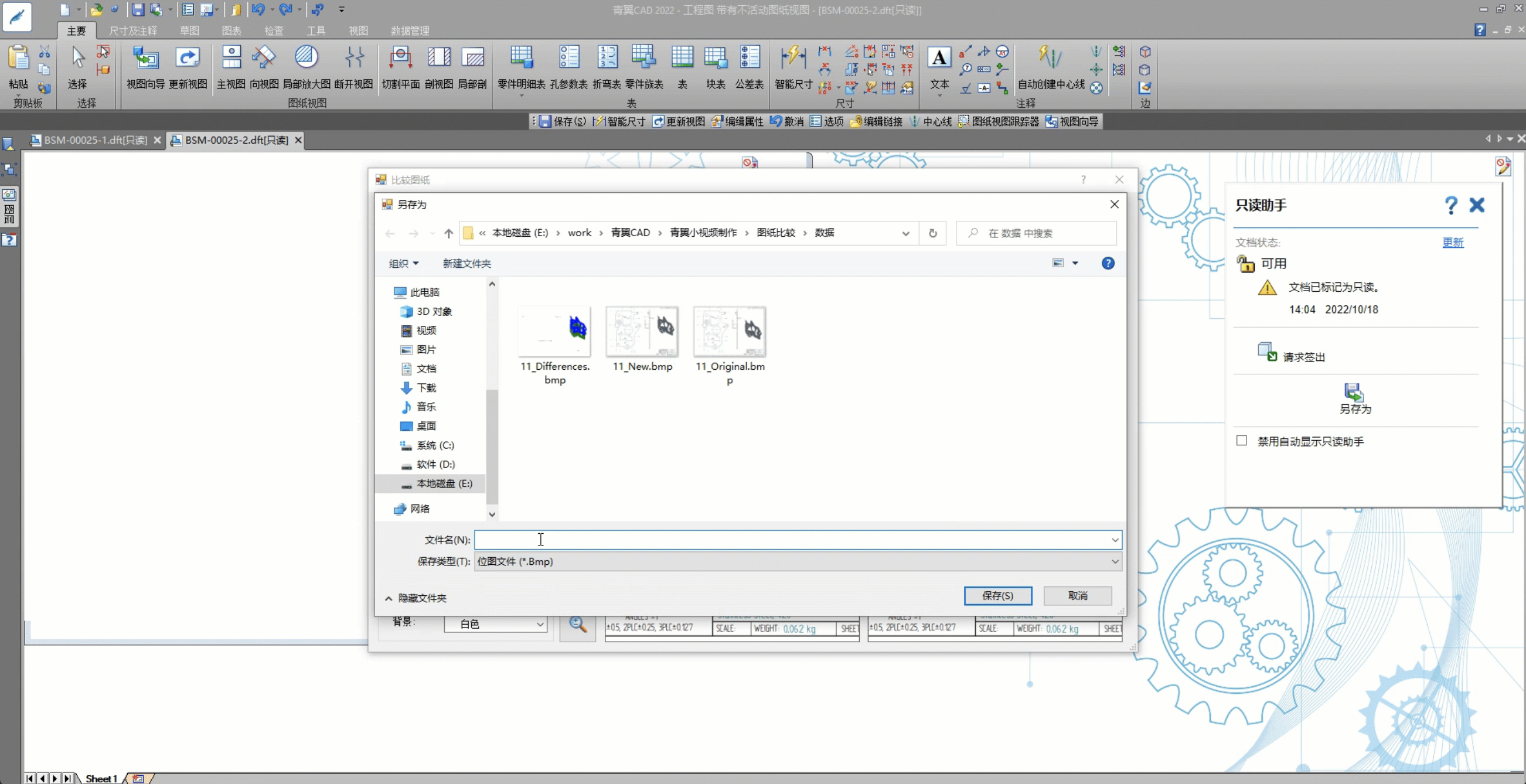This screenshot has height=784, width=1526.
Task: Open the view mode options dropdown
Action: pyautogui.click(x=1075, y=264)
